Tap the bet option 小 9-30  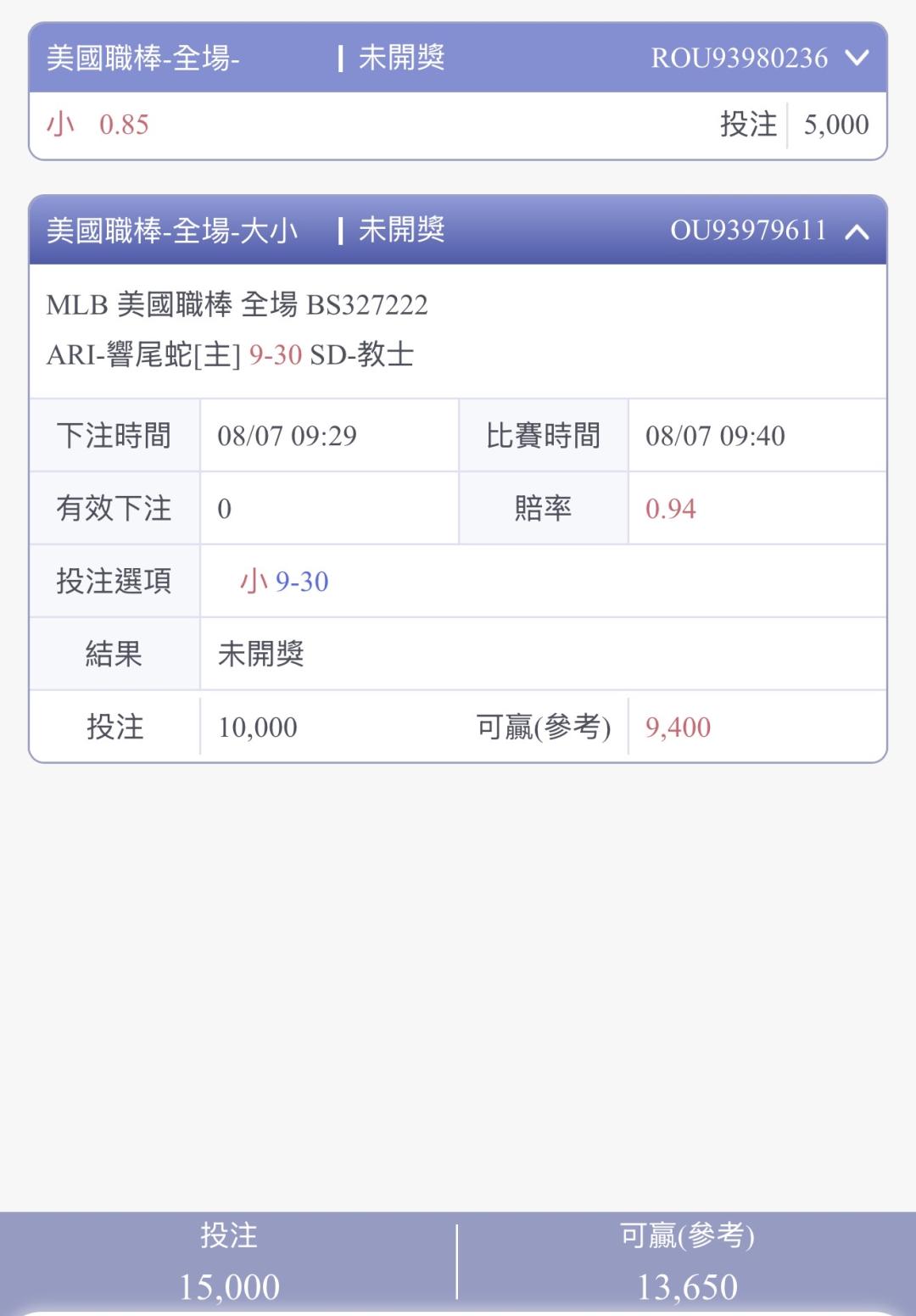click(284, 582)
